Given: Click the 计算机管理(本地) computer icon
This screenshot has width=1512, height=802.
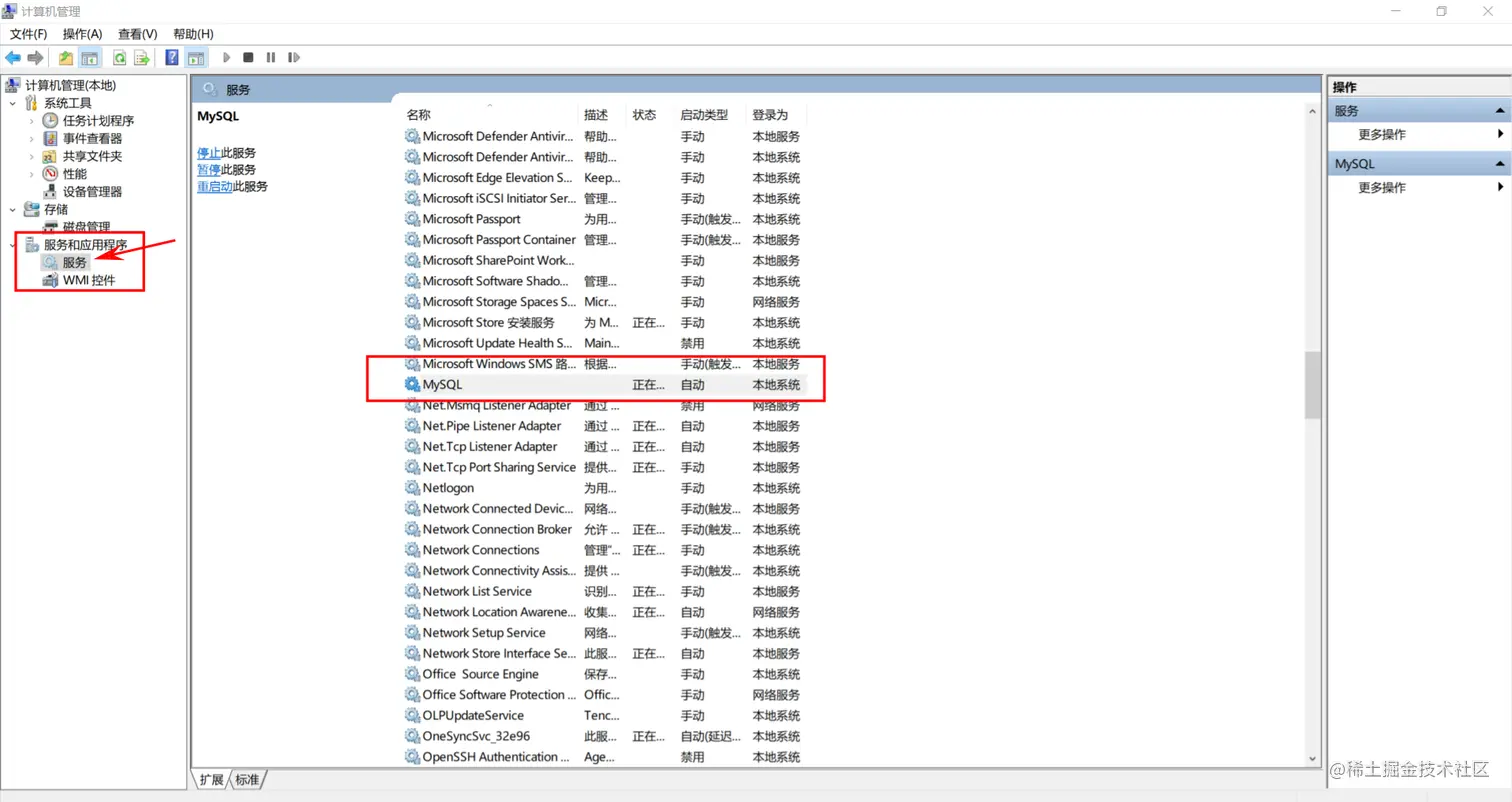Looking at the screenshot, I should click(13, 86).
